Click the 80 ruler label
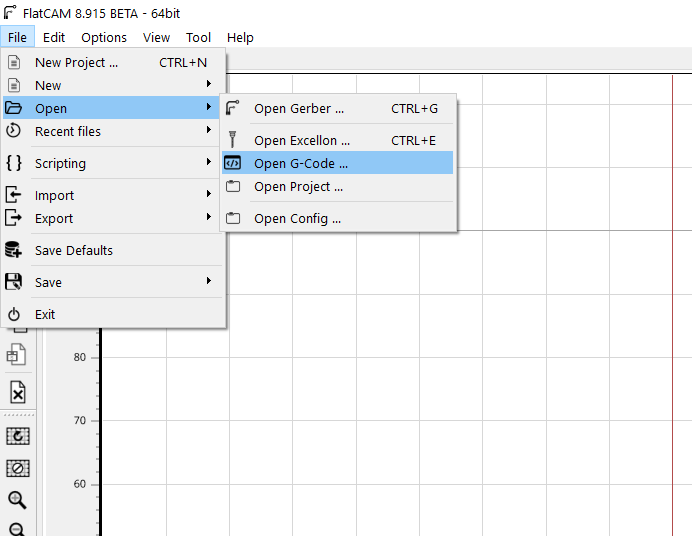 pos(80,357)
